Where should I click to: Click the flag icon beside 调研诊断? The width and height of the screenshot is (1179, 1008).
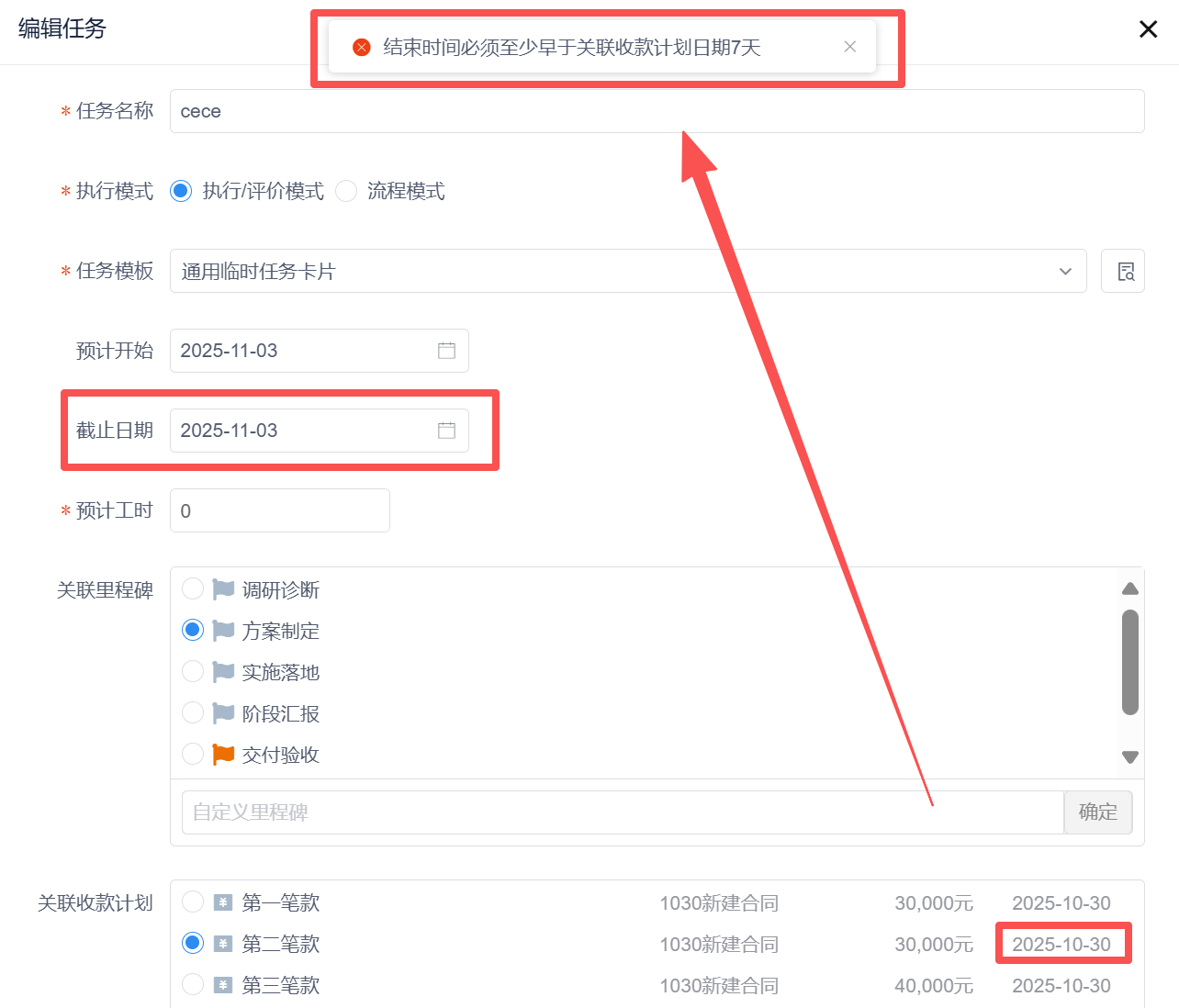[x=223, y=589]
